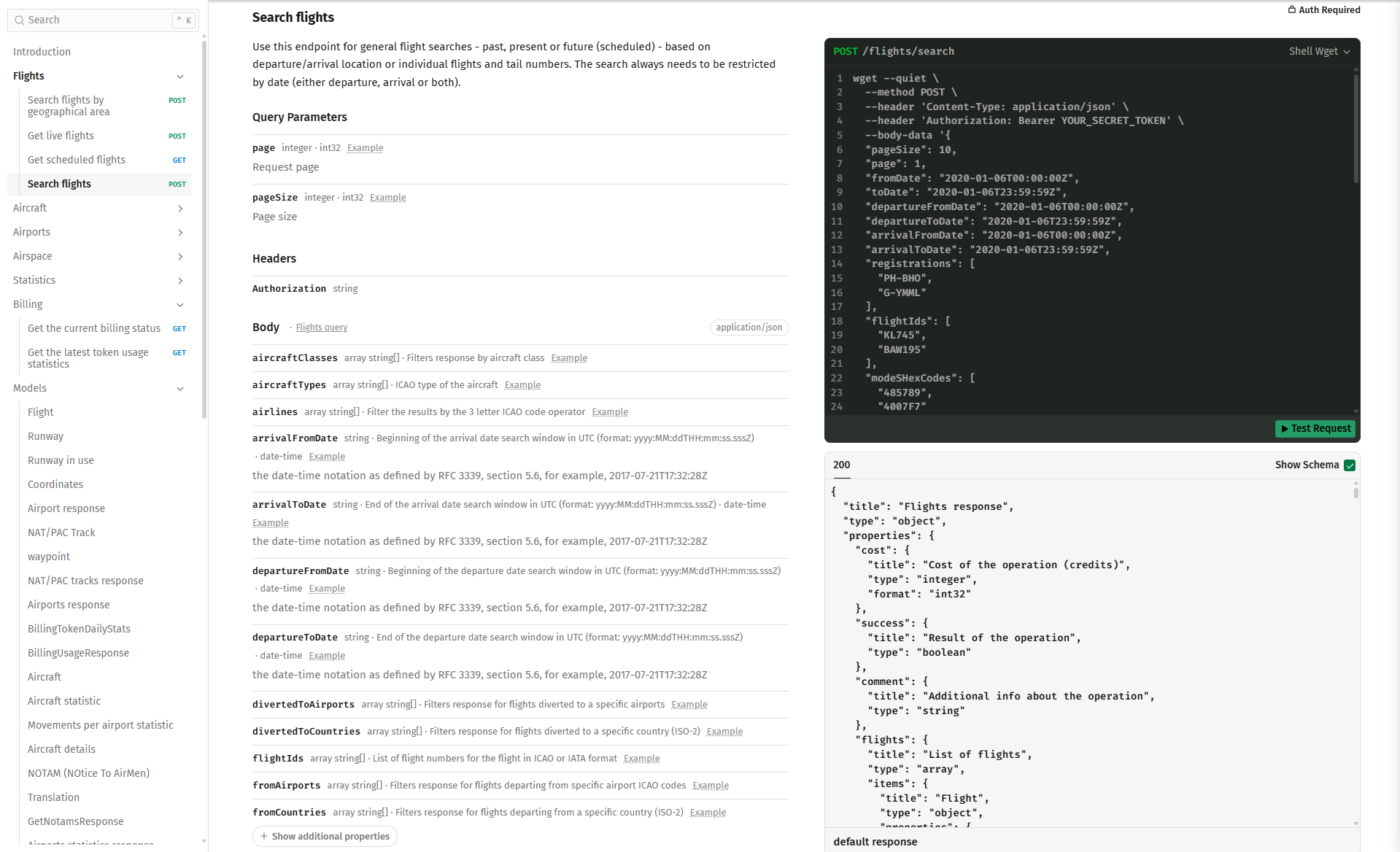Show Example for divertedToCountries
Screen dimensions: 1400x852
(x=725, y=732)
